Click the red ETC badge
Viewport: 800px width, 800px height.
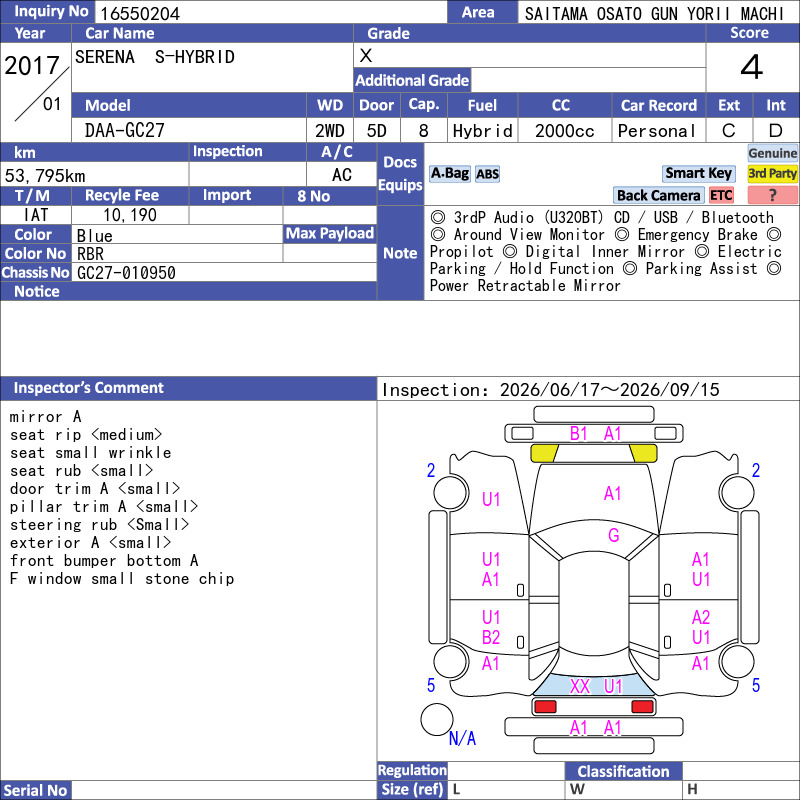(721, 195)
